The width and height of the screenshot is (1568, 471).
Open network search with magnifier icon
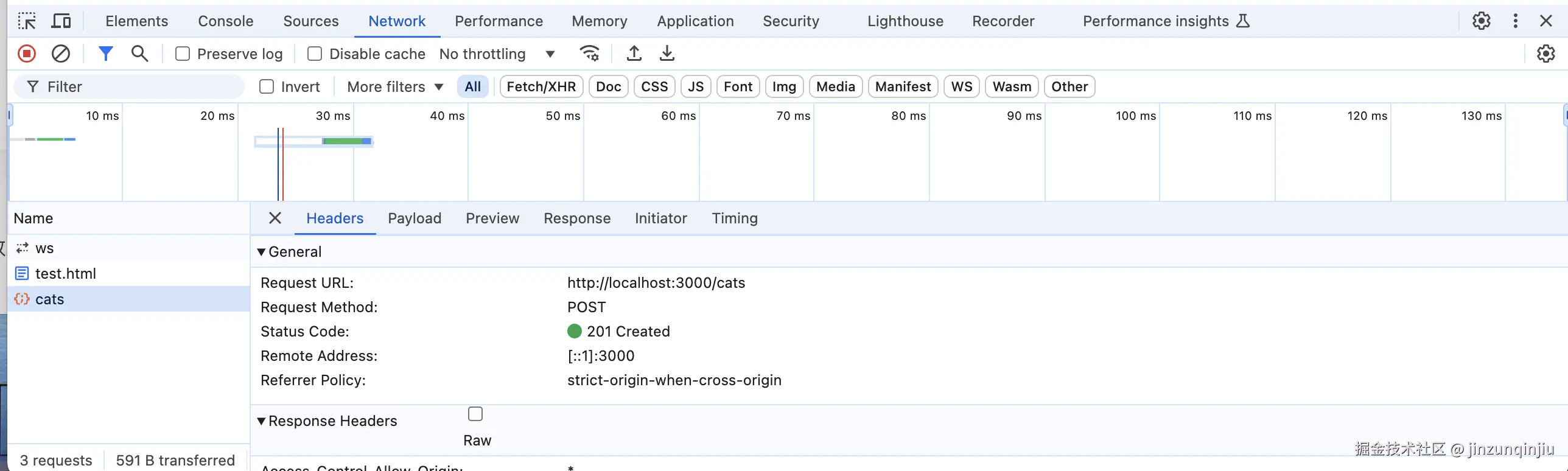point(140,54)
